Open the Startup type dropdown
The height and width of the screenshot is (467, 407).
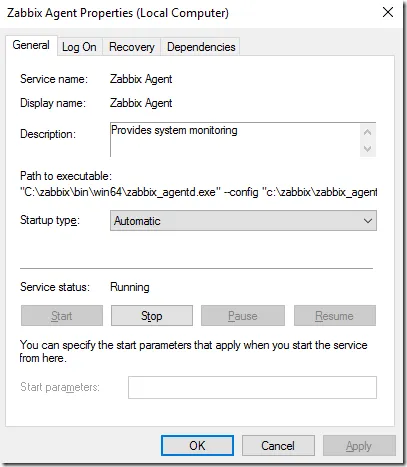click(x=243, y=221)
